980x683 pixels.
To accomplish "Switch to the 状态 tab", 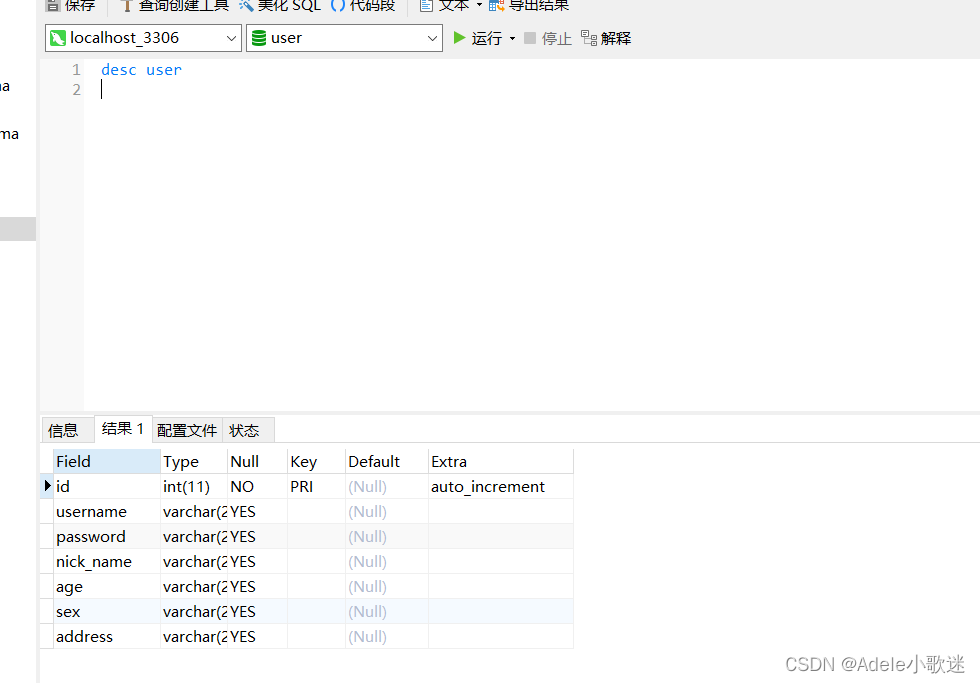I will (244, 429).
